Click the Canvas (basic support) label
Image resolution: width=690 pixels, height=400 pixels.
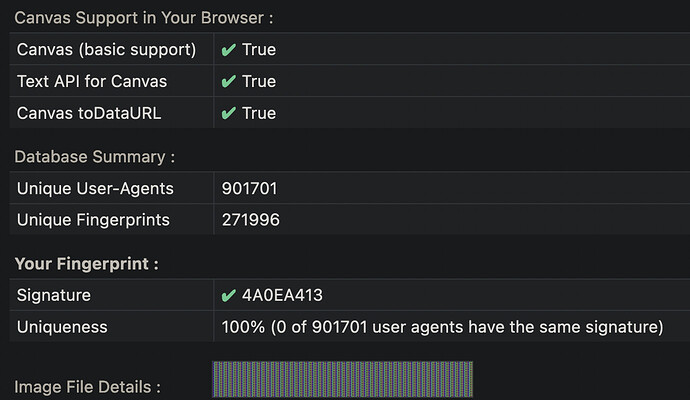106,50
